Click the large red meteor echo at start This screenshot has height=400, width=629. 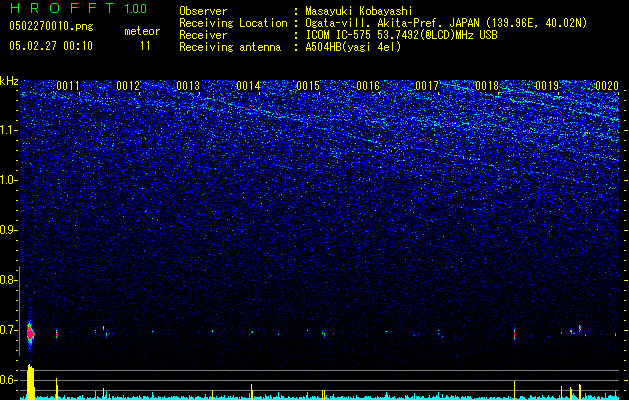tap(30, 333)
